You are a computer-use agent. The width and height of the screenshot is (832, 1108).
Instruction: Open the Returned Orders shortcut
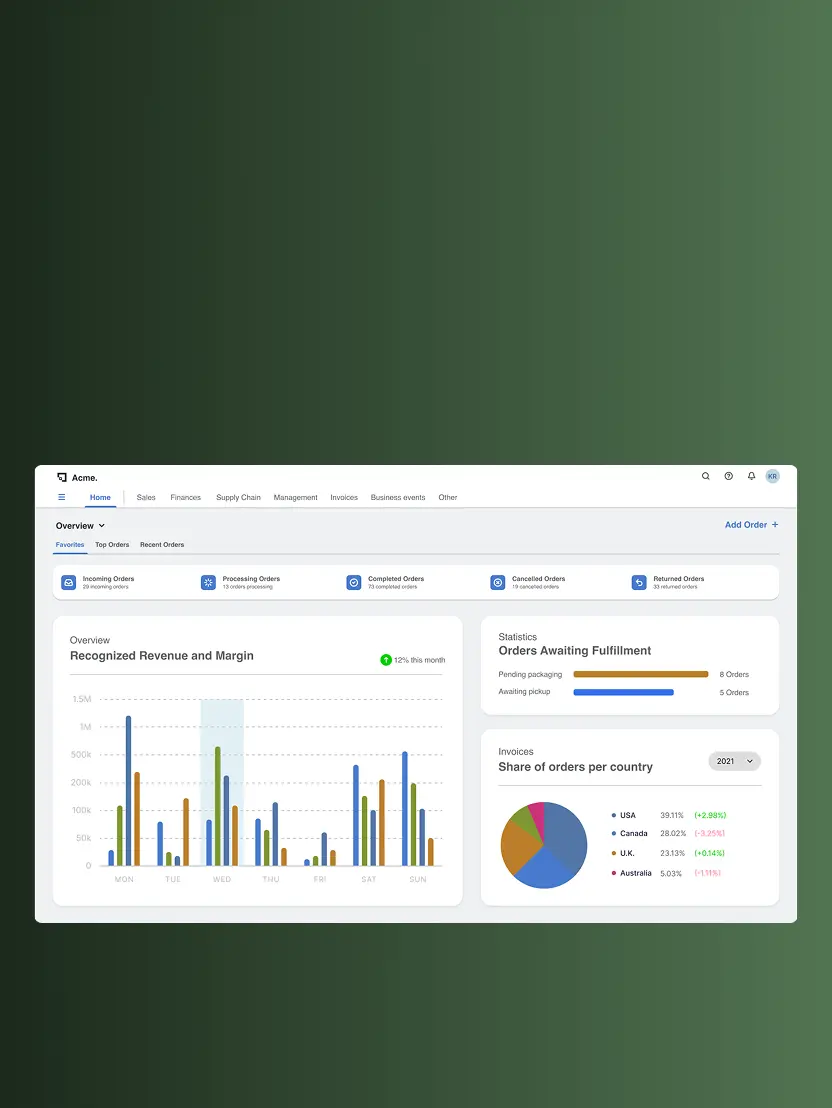pyautogui.click(x=669, y=582)
